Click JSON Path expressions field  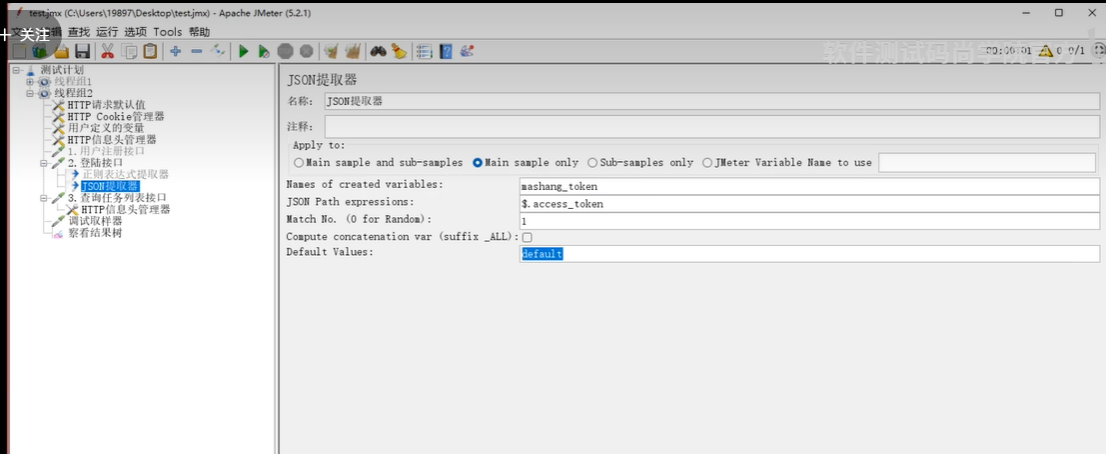coord(808,204)
